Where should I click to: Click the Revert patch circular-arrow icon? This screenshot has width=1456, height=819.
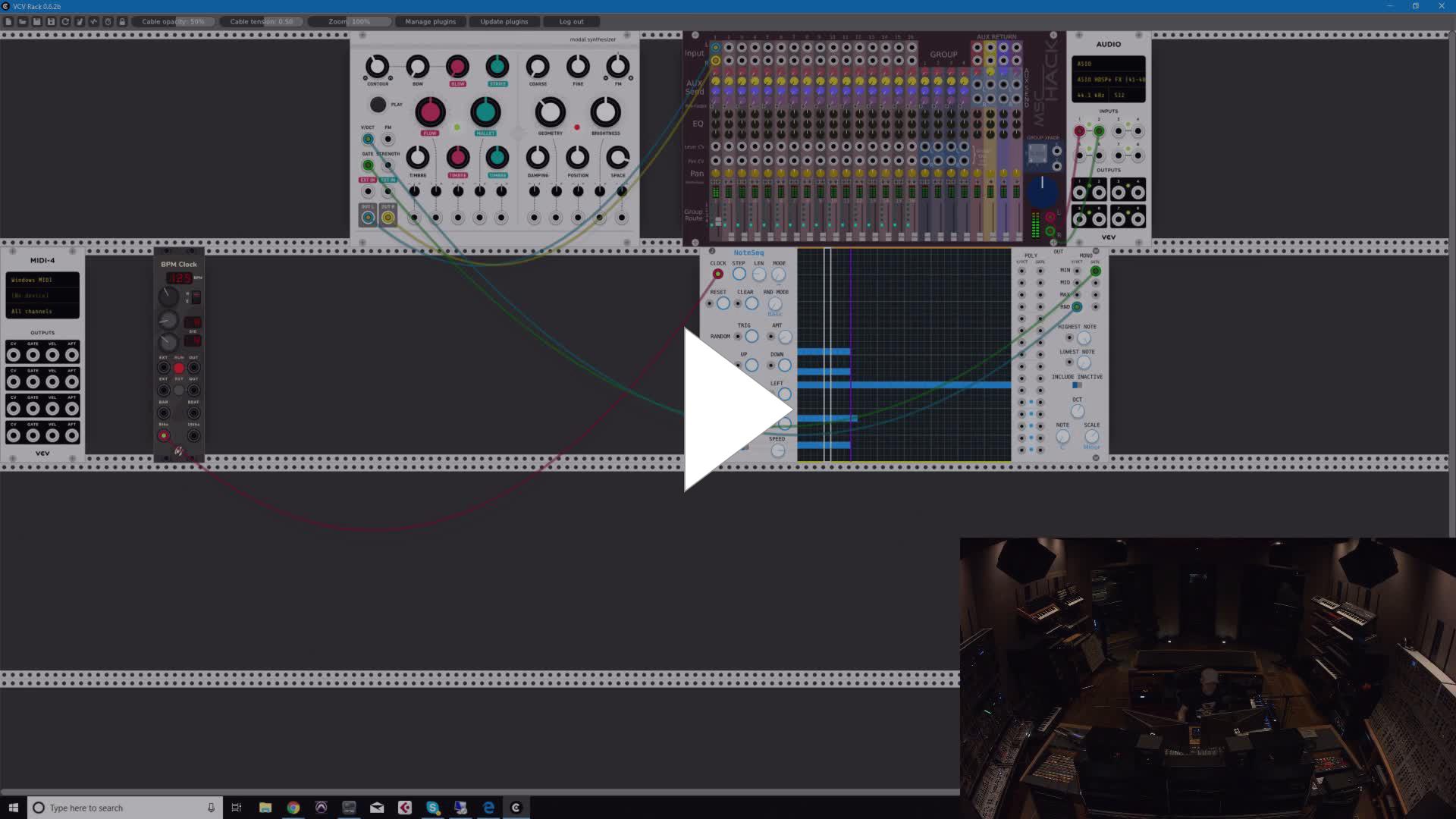pos(65,21)
